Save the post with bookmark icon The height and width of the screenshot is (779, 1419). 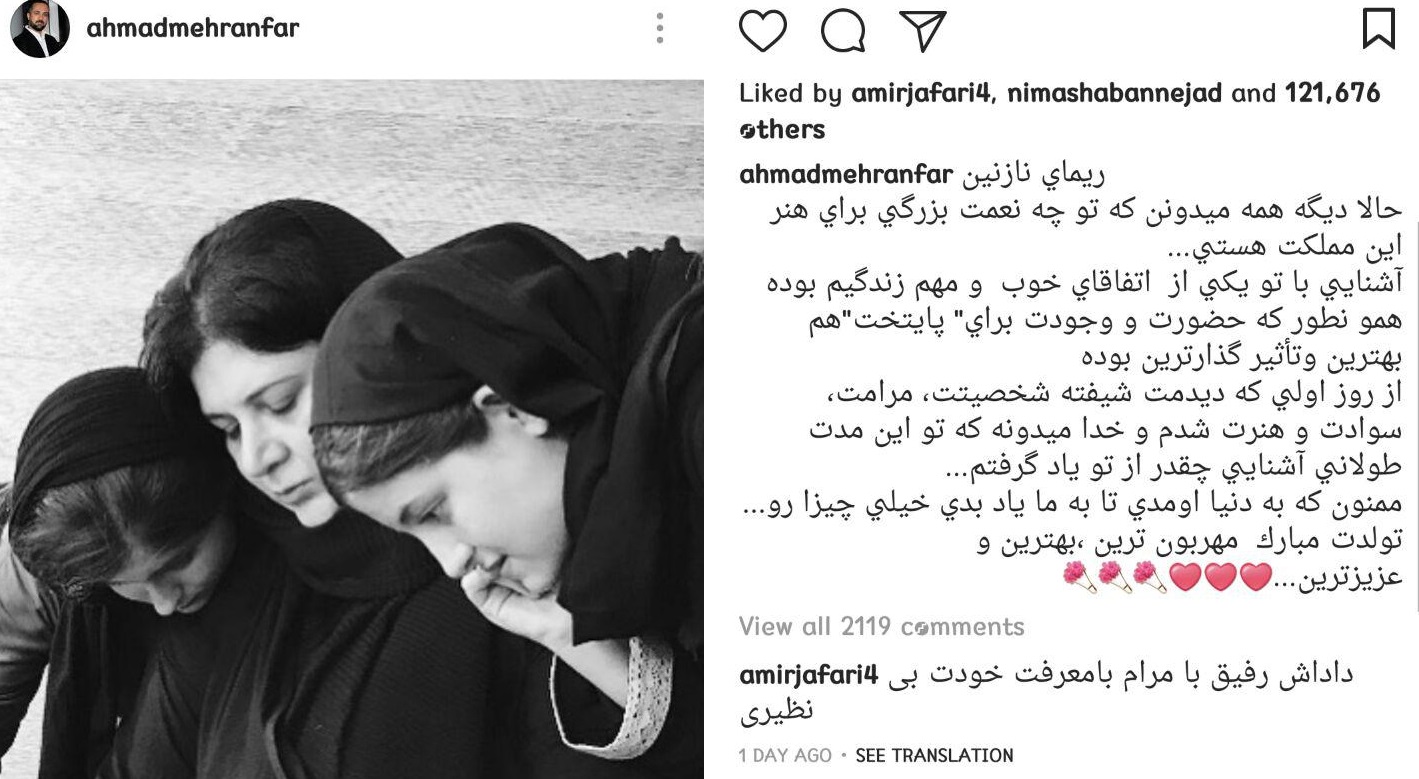click(x=1379, y=30)
